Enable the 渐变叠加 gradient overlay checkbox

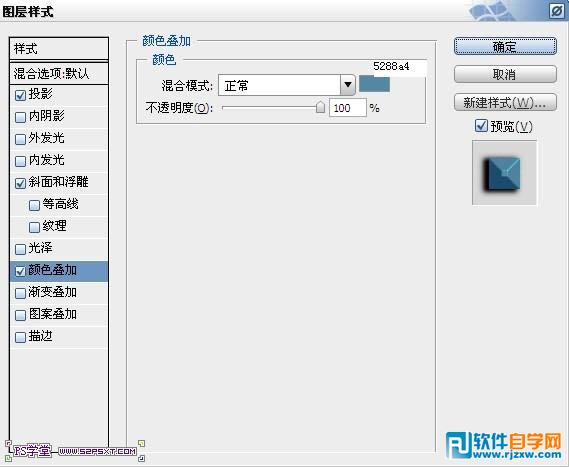point(20,293)
